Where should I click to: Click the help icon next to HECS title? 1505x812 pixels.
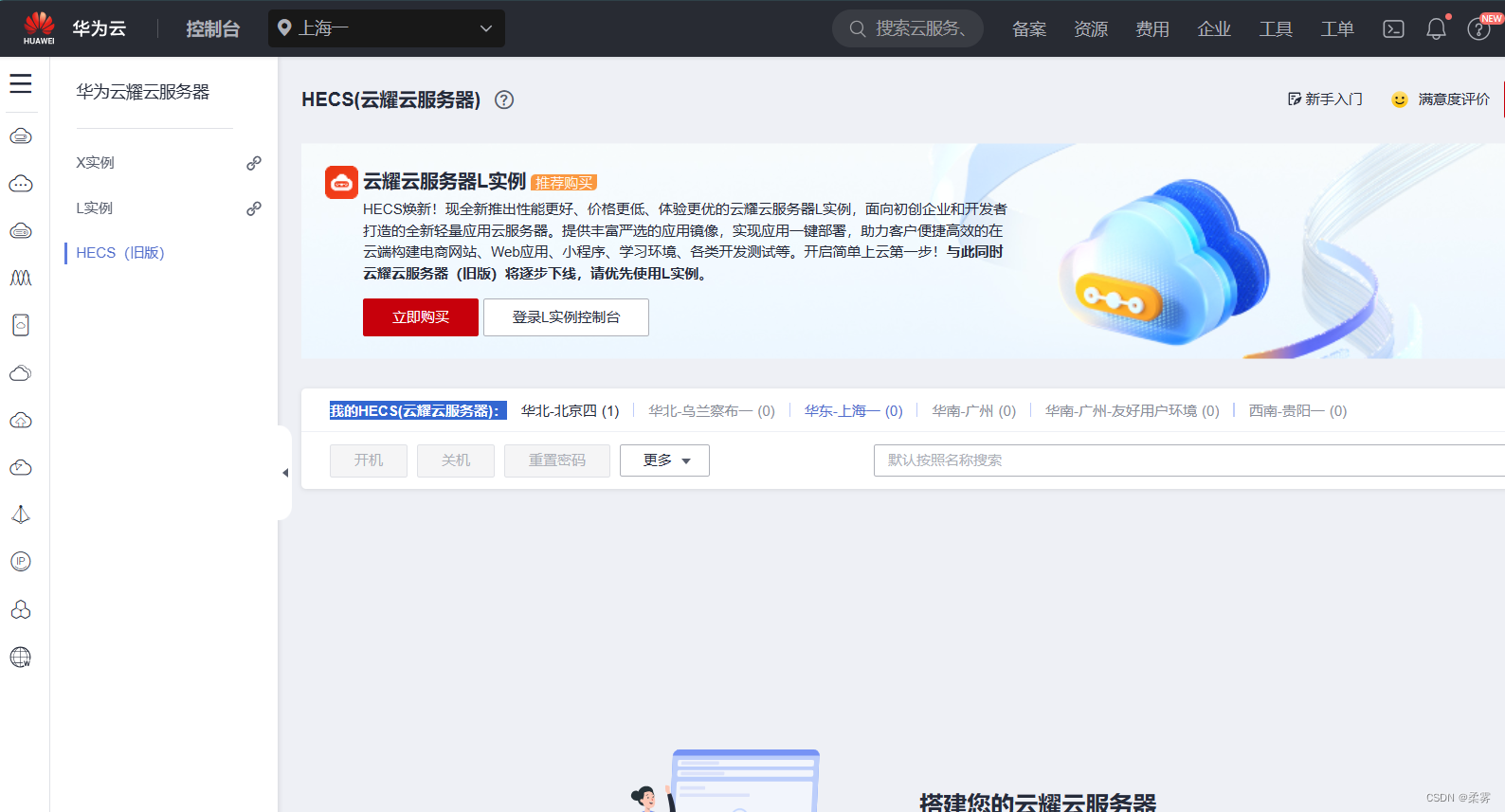[x=504, y=99]
